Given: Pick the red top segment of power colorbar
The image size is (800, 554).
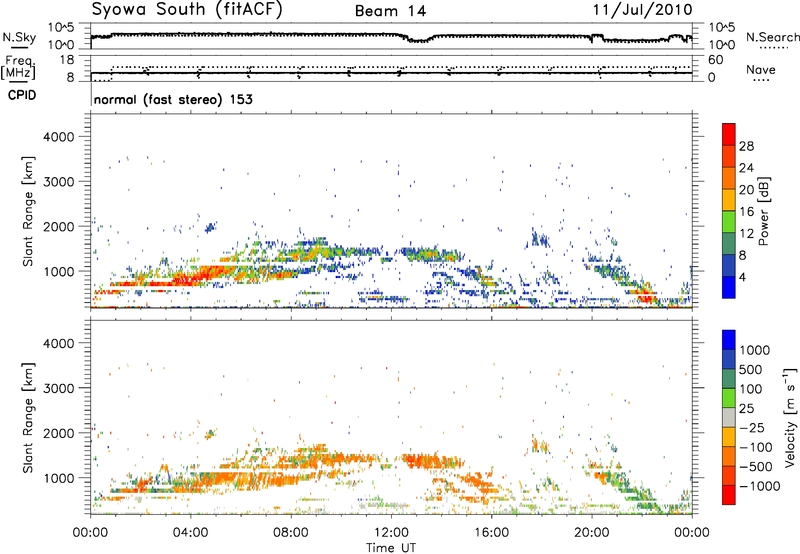Looking at the screenshot, I should coord(729,134).
